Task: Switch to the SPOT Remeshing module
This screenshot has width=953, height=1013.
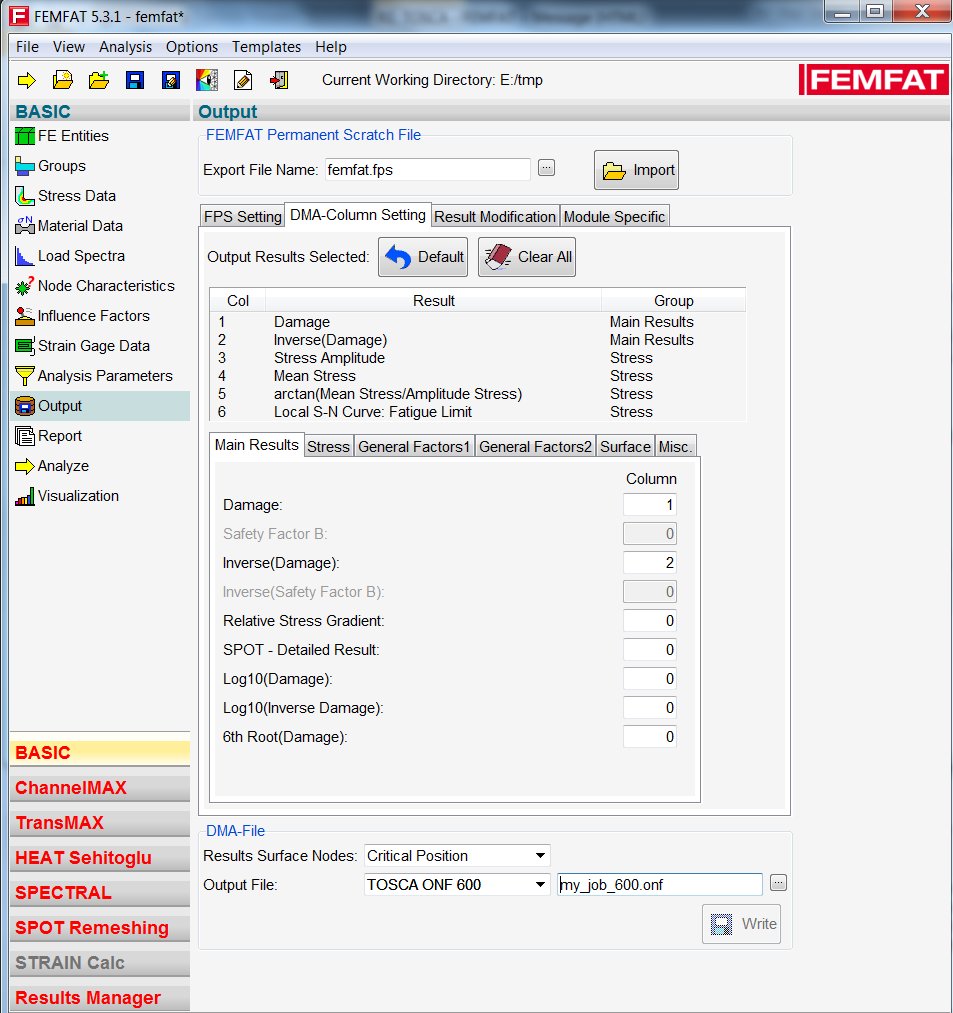Action: (x=100, y=928)
